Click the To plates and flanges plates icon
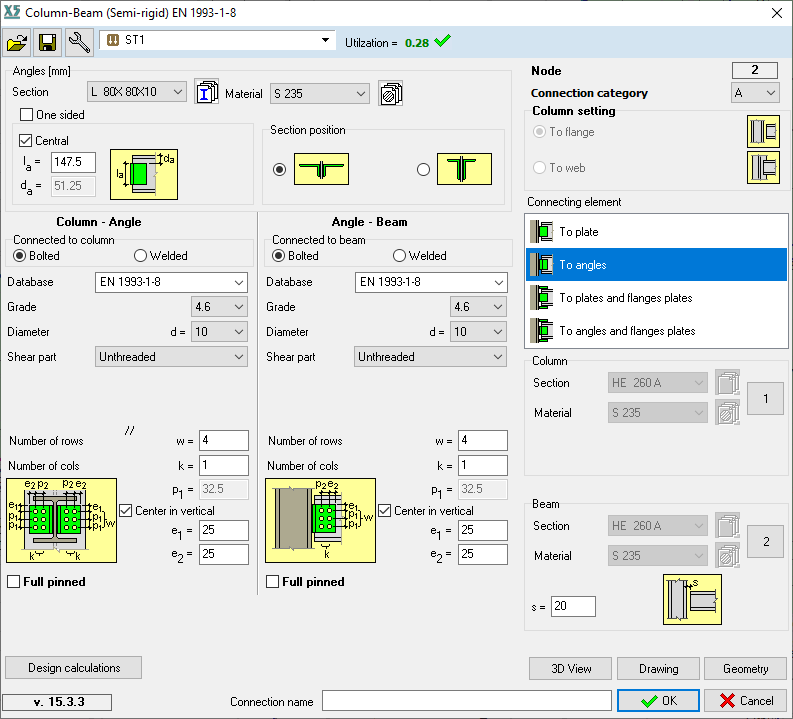The height and width of the screenshot is (719, 793). click(x=541, y=298)
